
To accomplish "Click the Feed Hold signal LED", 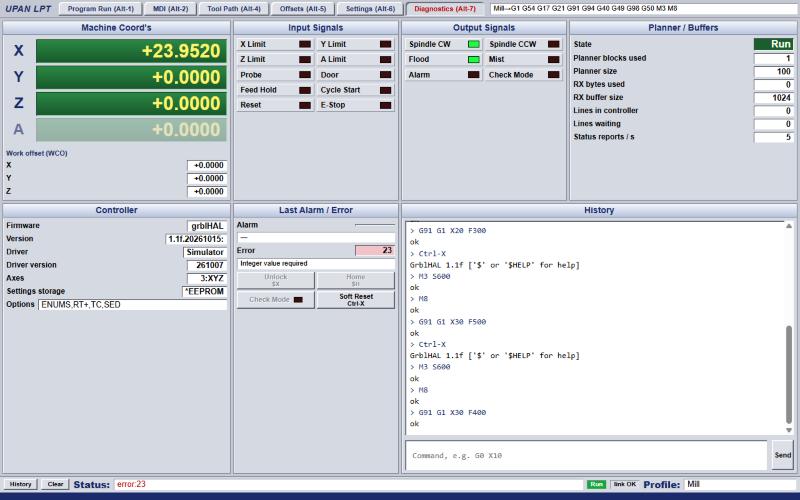I will [305, 90].
